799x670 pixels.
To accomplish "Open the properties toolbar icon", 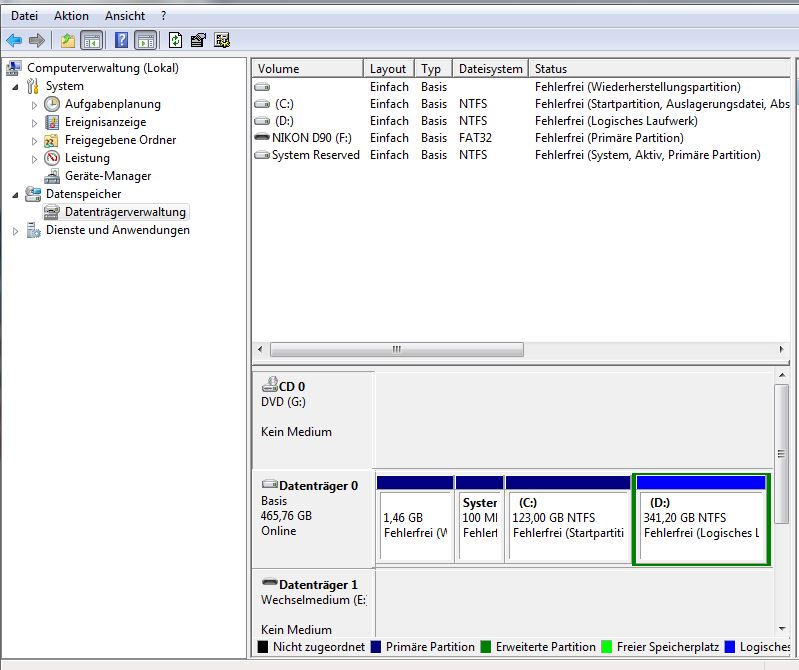I will point(198,40).
